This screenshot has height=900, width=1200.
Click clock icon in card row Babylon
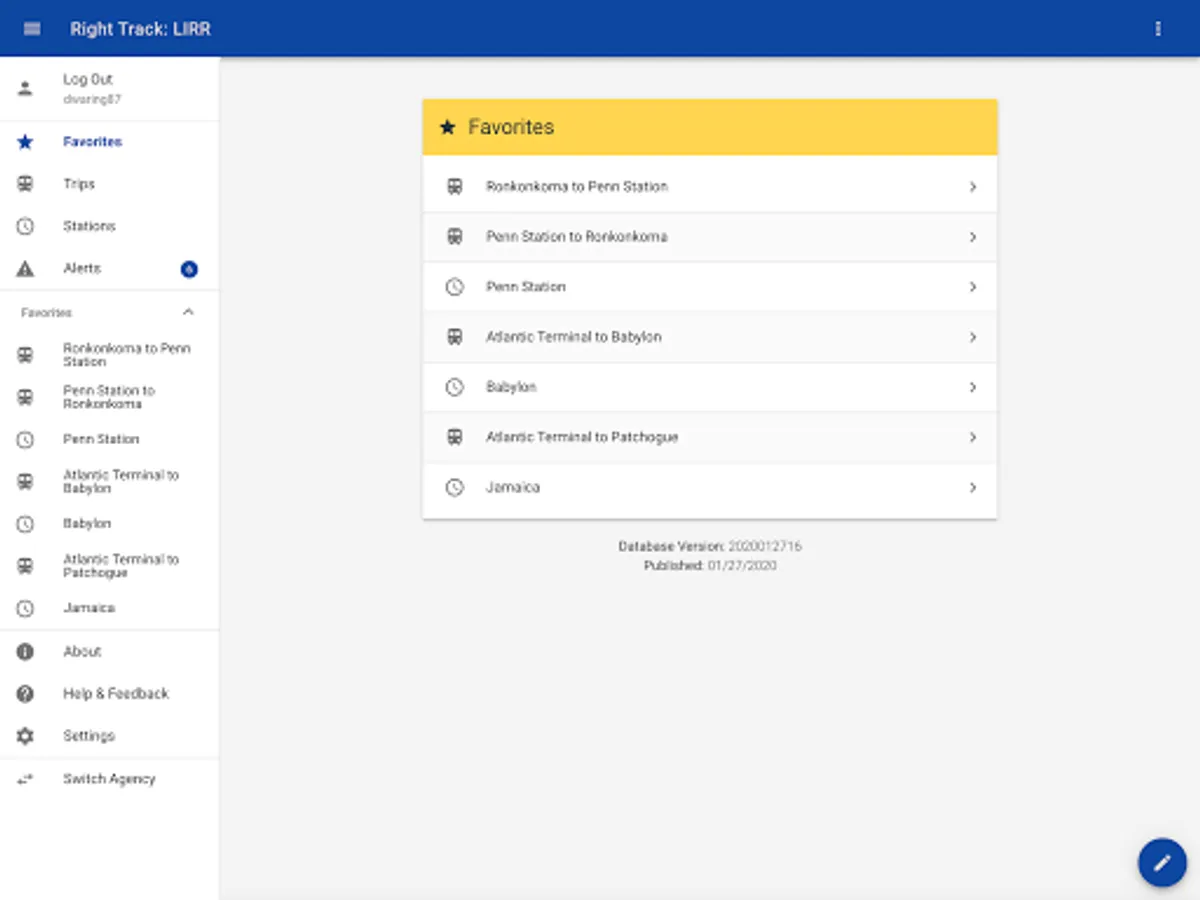(454, 387)
